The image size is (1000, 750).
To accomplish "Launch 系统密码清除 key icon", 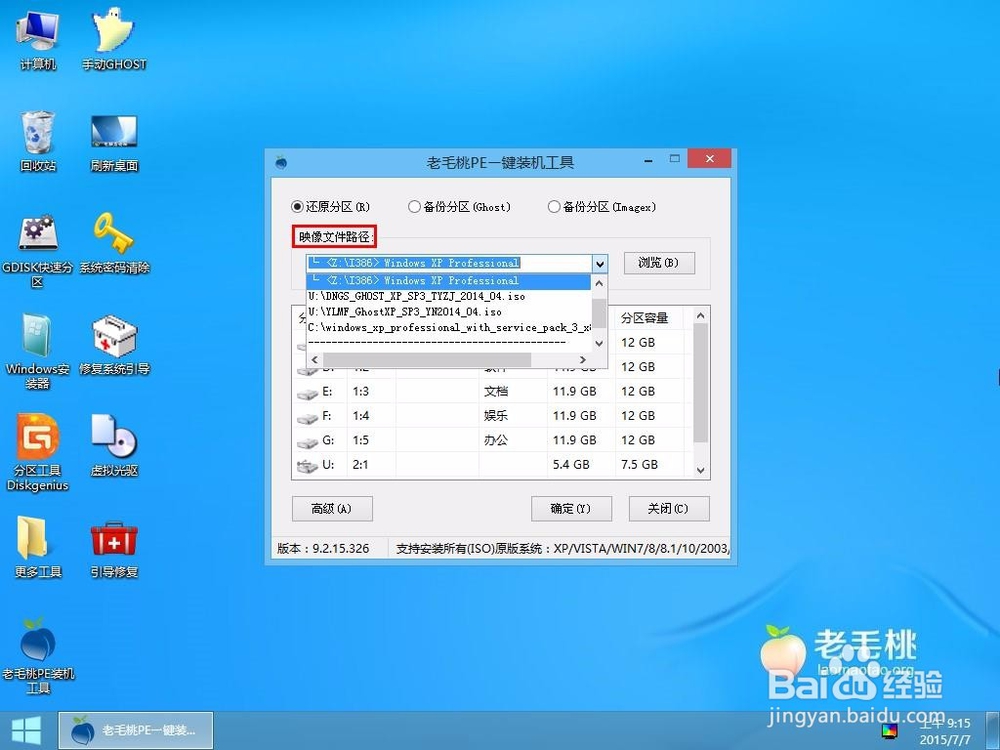I will point(114,244).
